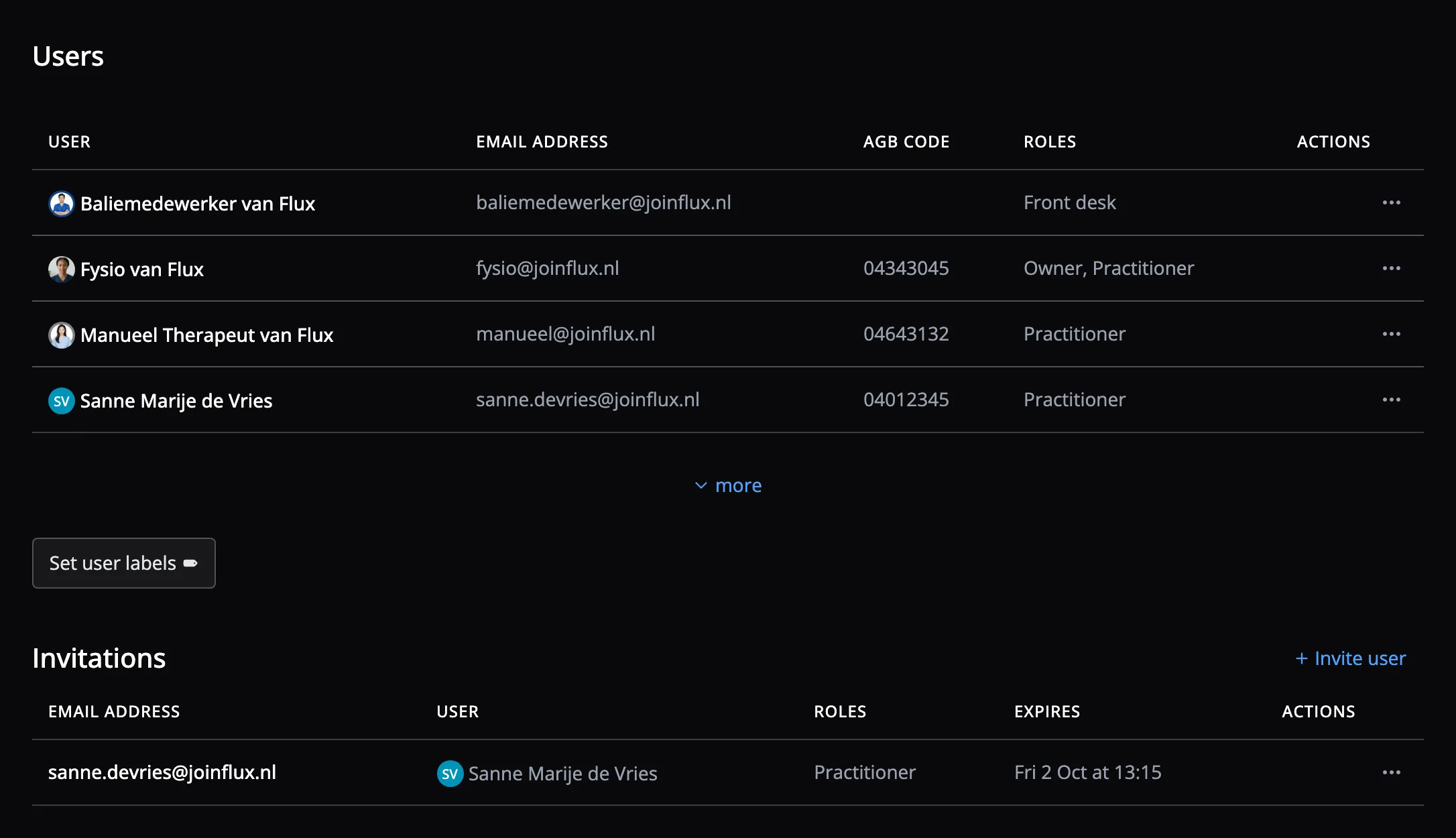Open actions menu for Sanne Marije de Vries user row
Image resolution: width=1456 pixels, height=838 pixels.
click(x=1391, y=400)
